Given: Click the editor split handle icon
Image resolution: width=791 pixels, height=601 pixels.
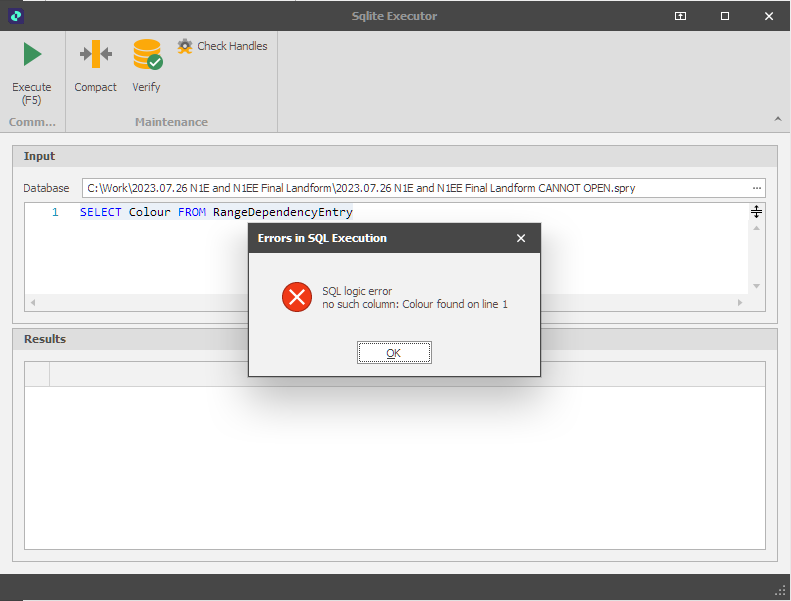Looking at the screenshot, I should coord(756,212).
